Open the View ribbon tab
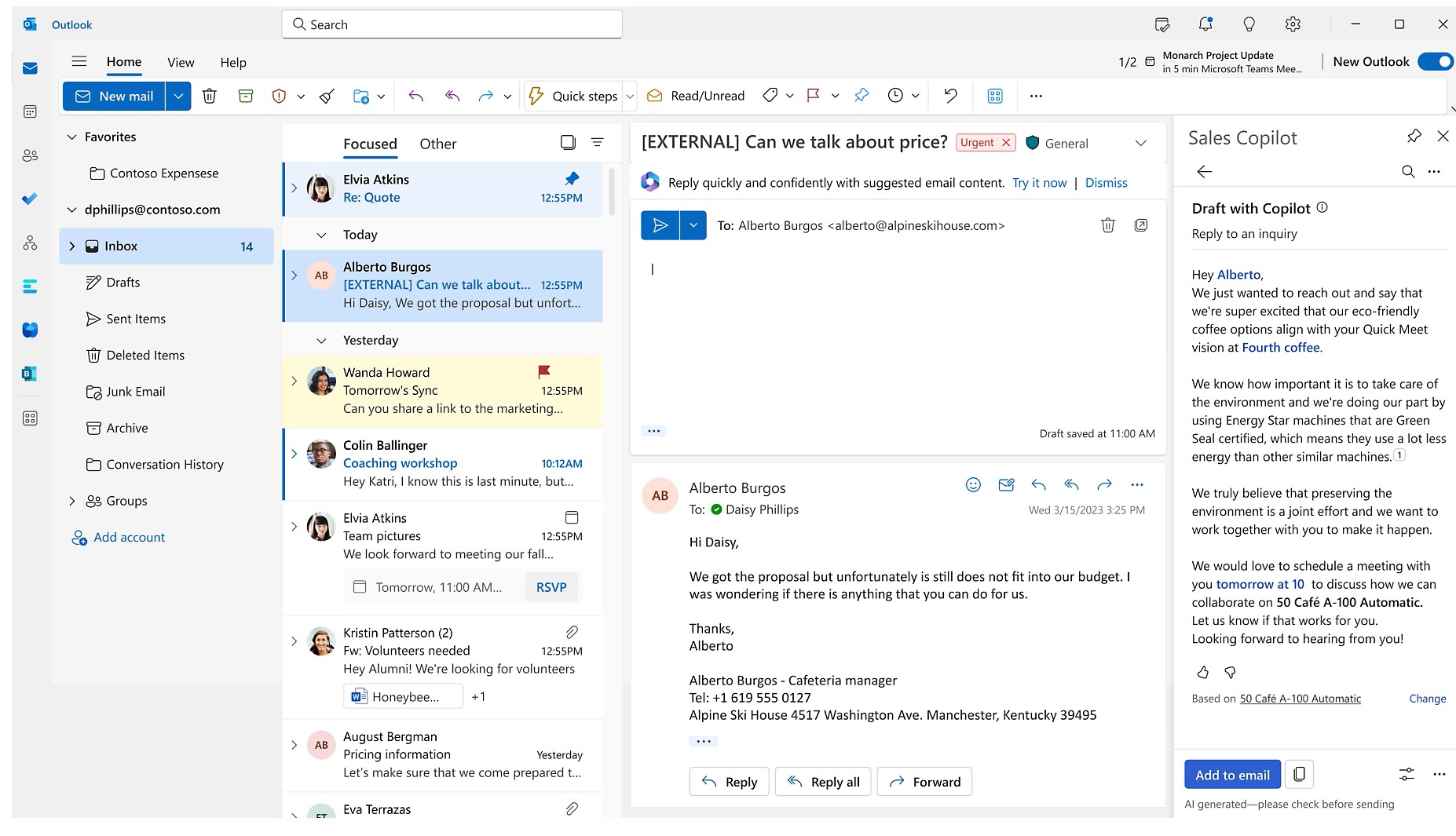 [181, 62]
